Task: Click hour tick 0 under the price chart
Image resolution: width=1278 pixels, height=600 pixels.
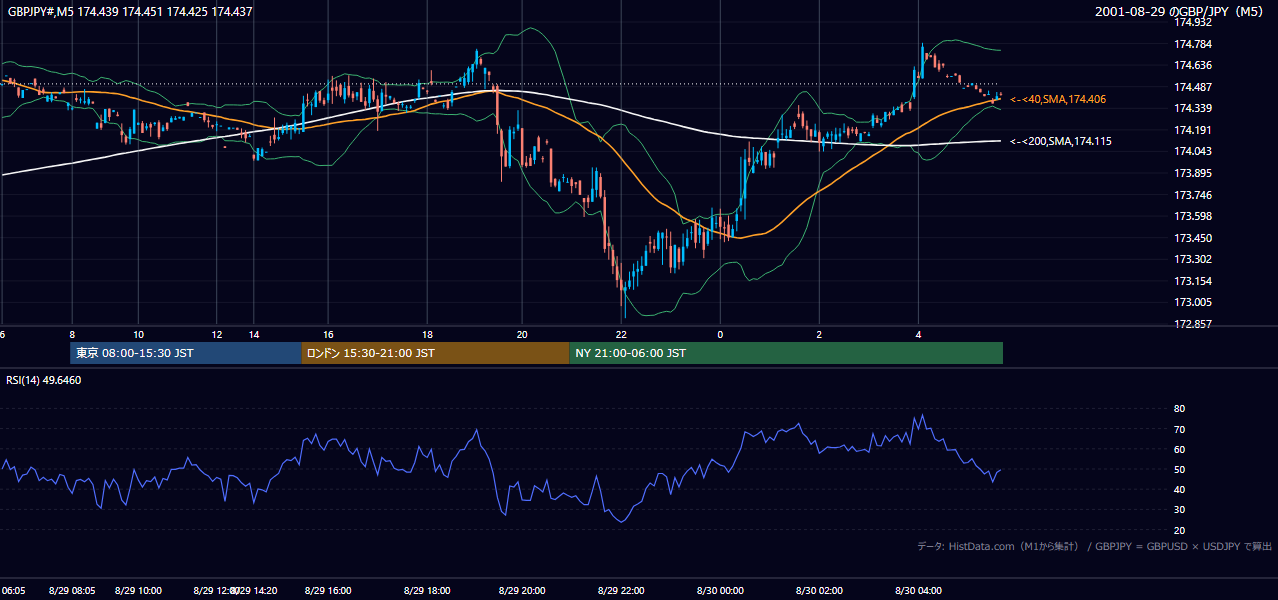Action: (720, 334)
